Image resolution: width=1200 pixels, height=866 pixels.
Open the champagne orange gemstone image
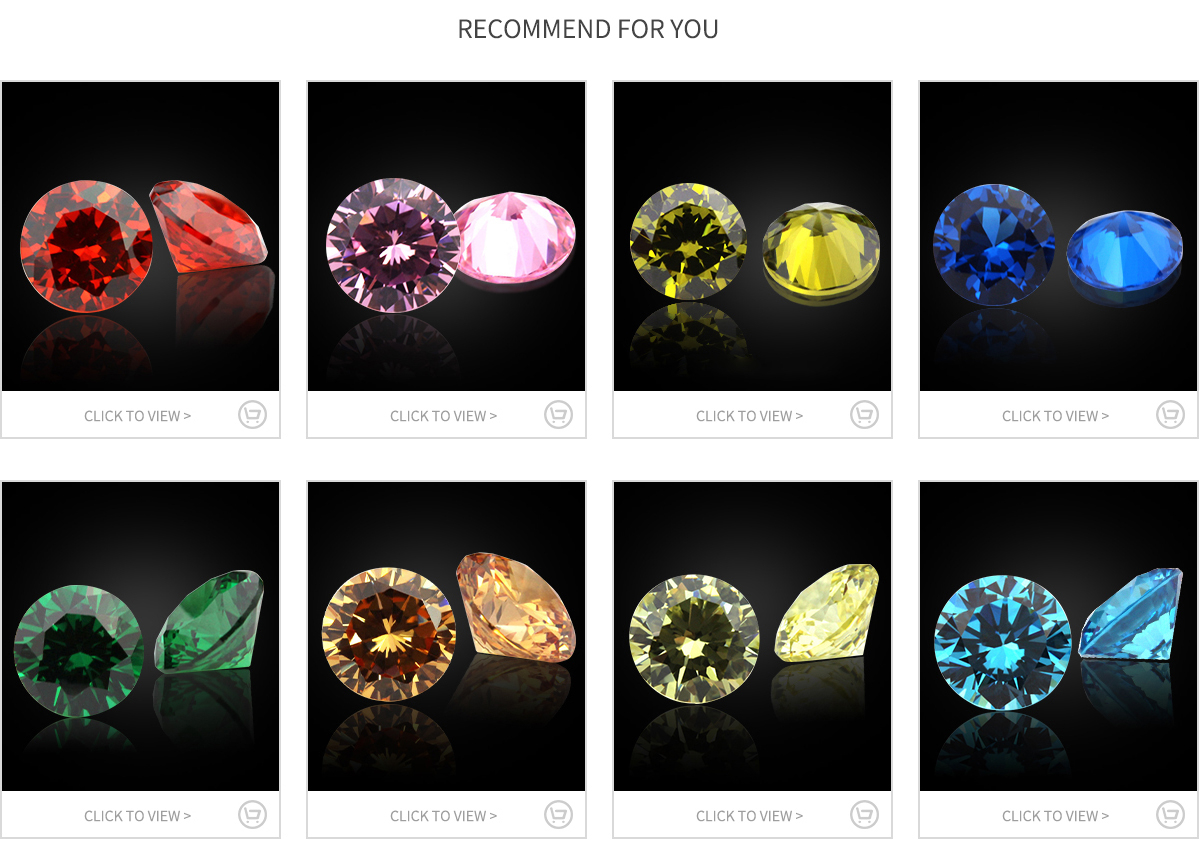447,636
